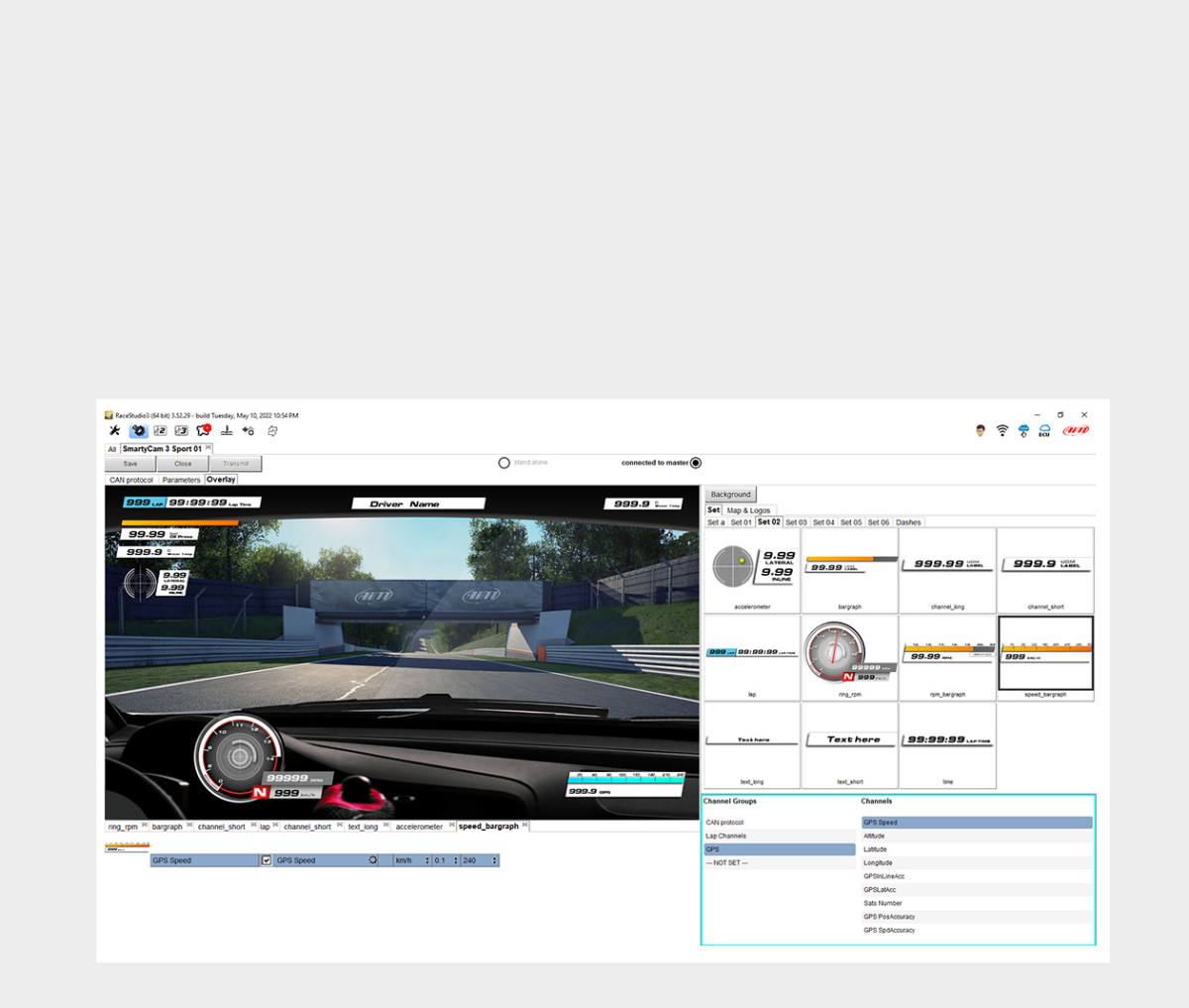The height and width of the screenshot is (1008, 1189).
Task: Open the track map icon with red badge
Action: pyautogui.click(x=204, y=430)
